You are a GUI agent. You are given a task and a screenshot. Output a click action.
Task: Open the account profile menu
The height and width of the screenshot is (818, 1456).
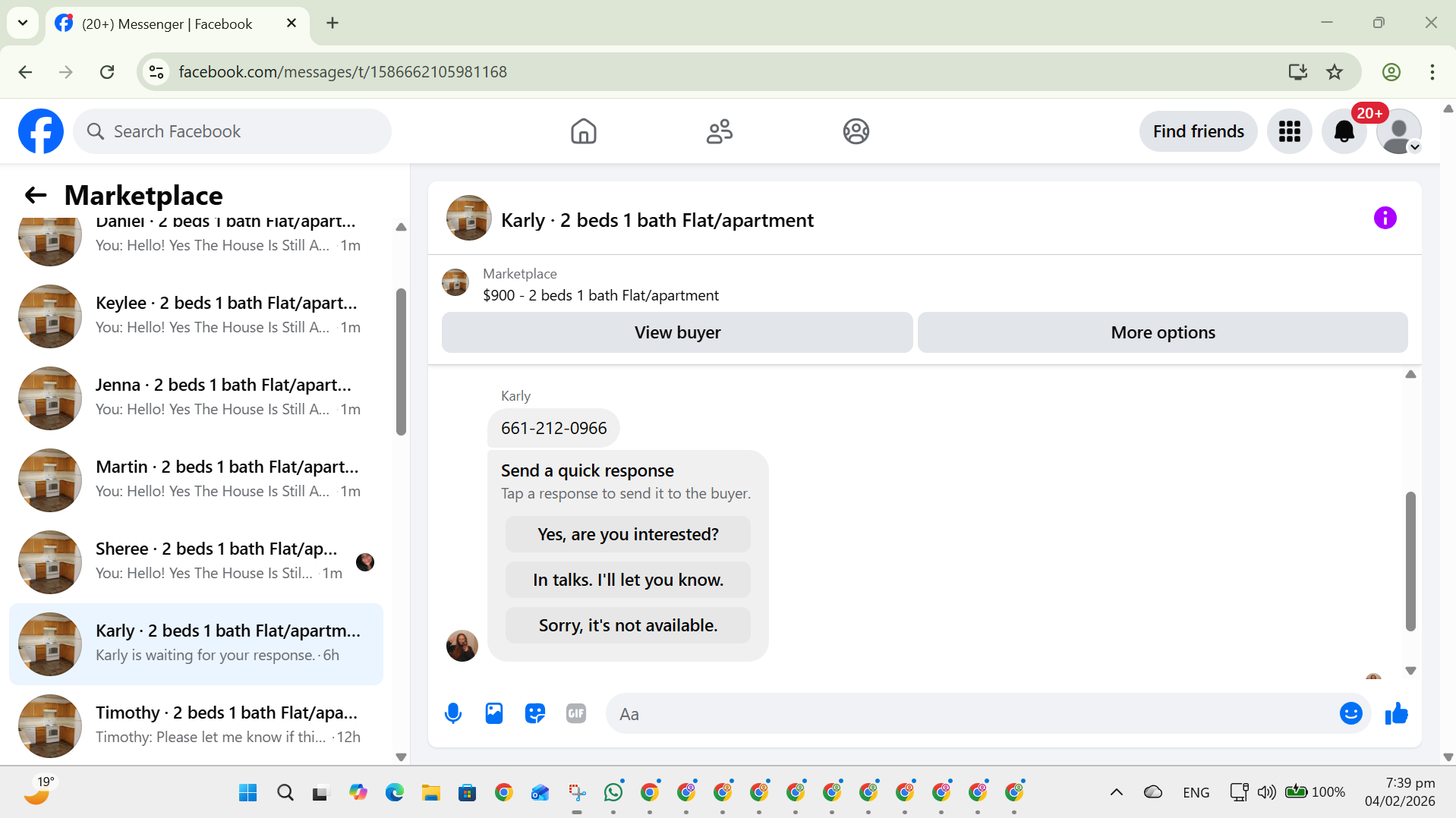tap(1398, 131)
